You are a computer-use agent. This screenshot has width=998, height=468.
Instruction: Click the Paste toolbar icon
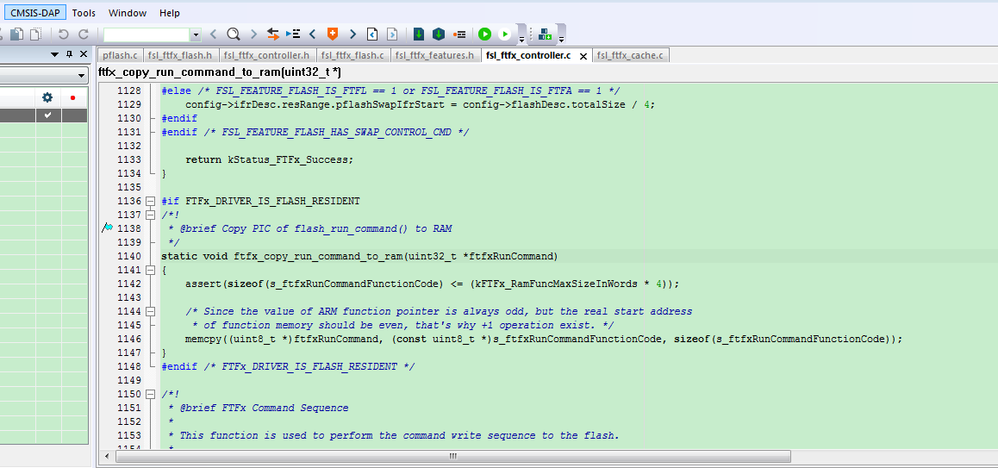[36, 34]
